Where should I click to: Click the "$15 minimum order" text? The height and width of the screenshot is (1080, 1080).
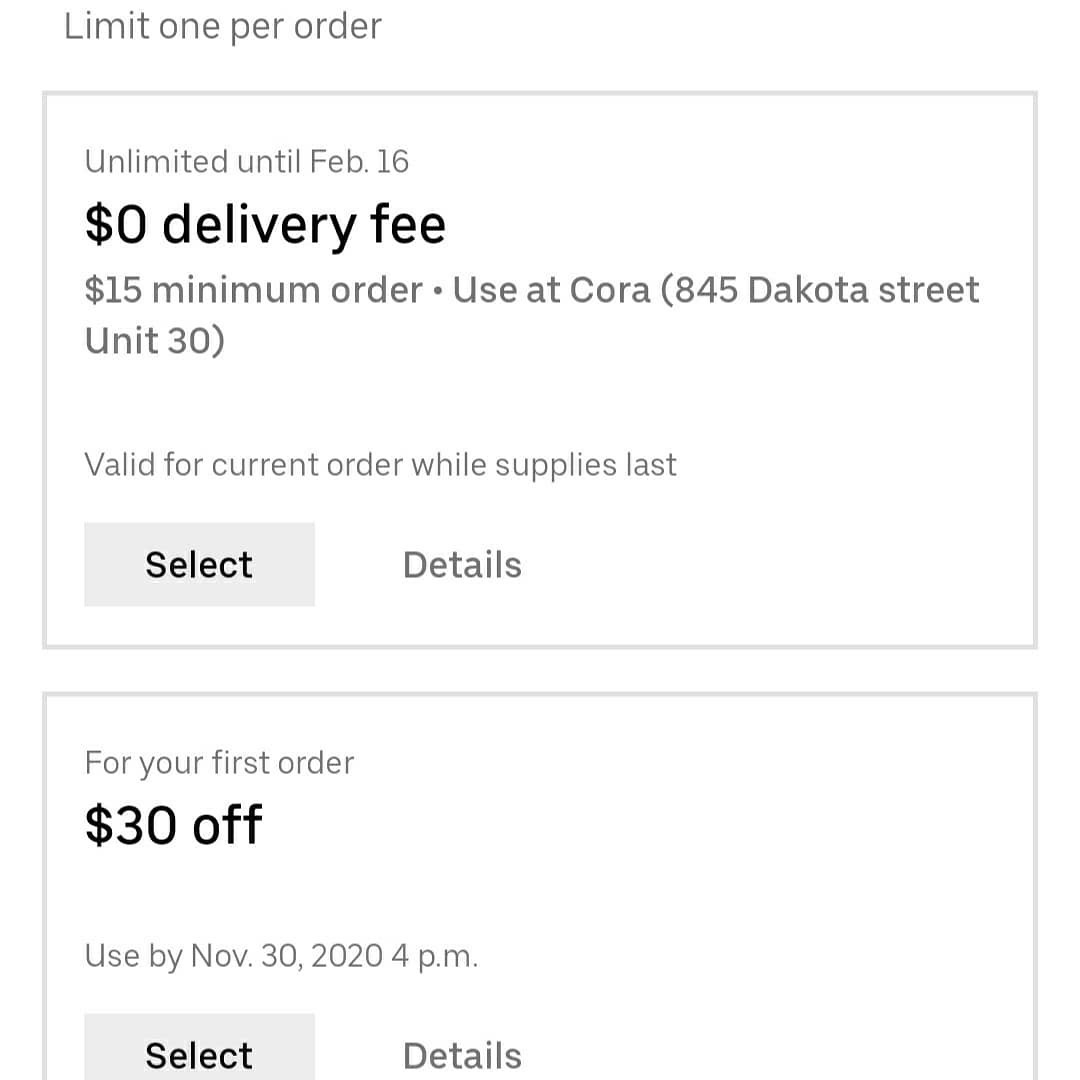[253, 290]
